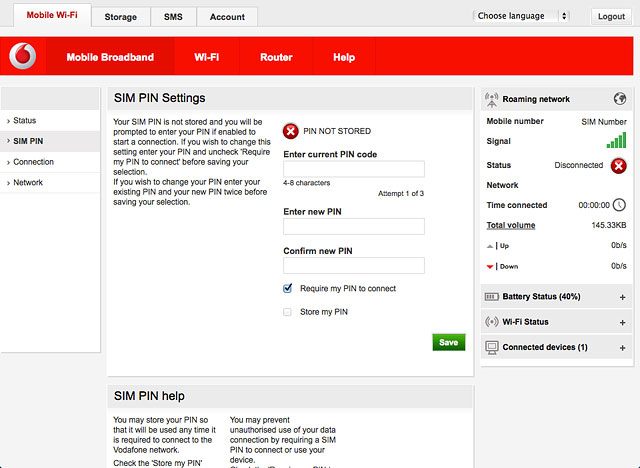640x468 pixels.
Task: Click the globe icon beside Roaming network
Action: 620,98
